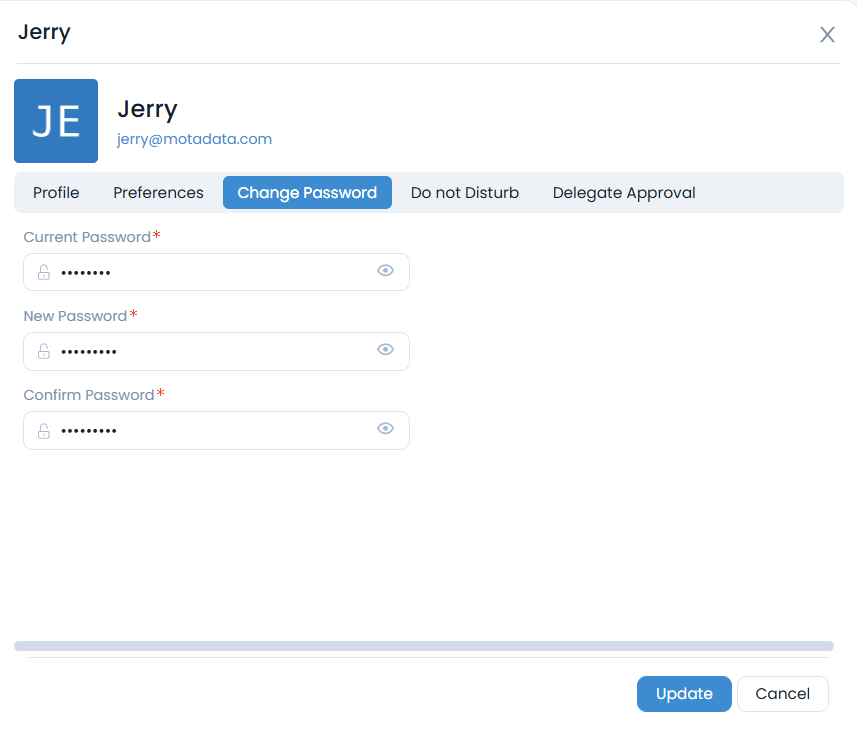
Task: Click the Cancel button
Action: (x=782, y=694)
